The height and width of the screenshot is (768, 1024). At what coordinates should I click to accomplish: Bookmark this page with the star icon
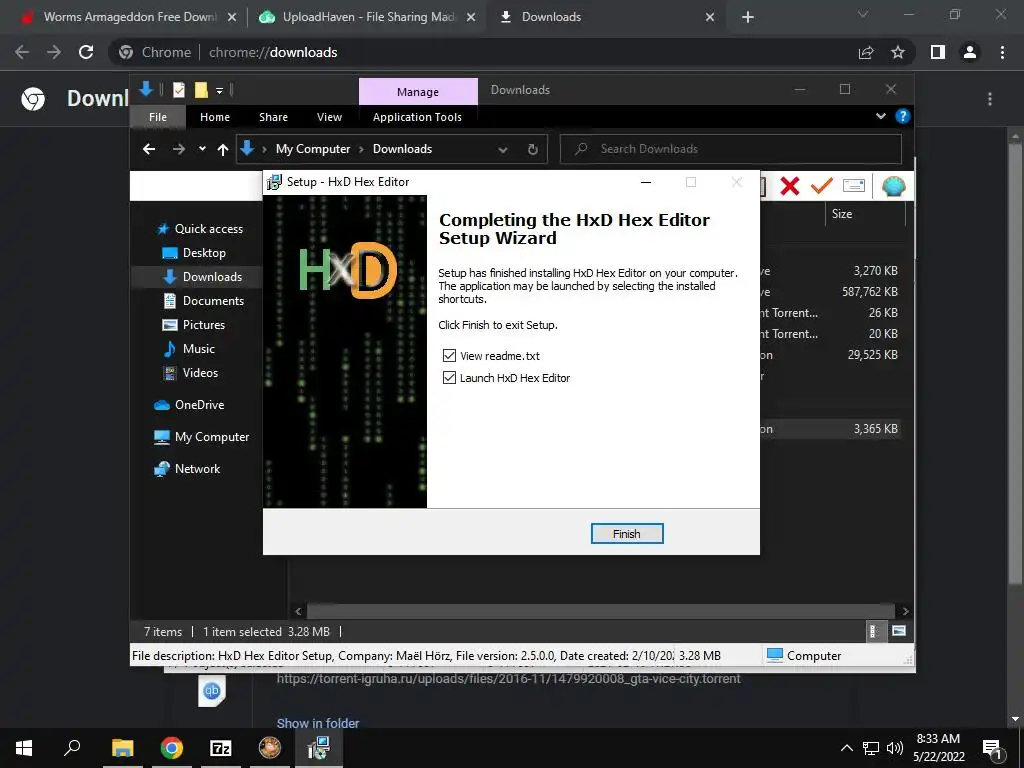[898, 52]
